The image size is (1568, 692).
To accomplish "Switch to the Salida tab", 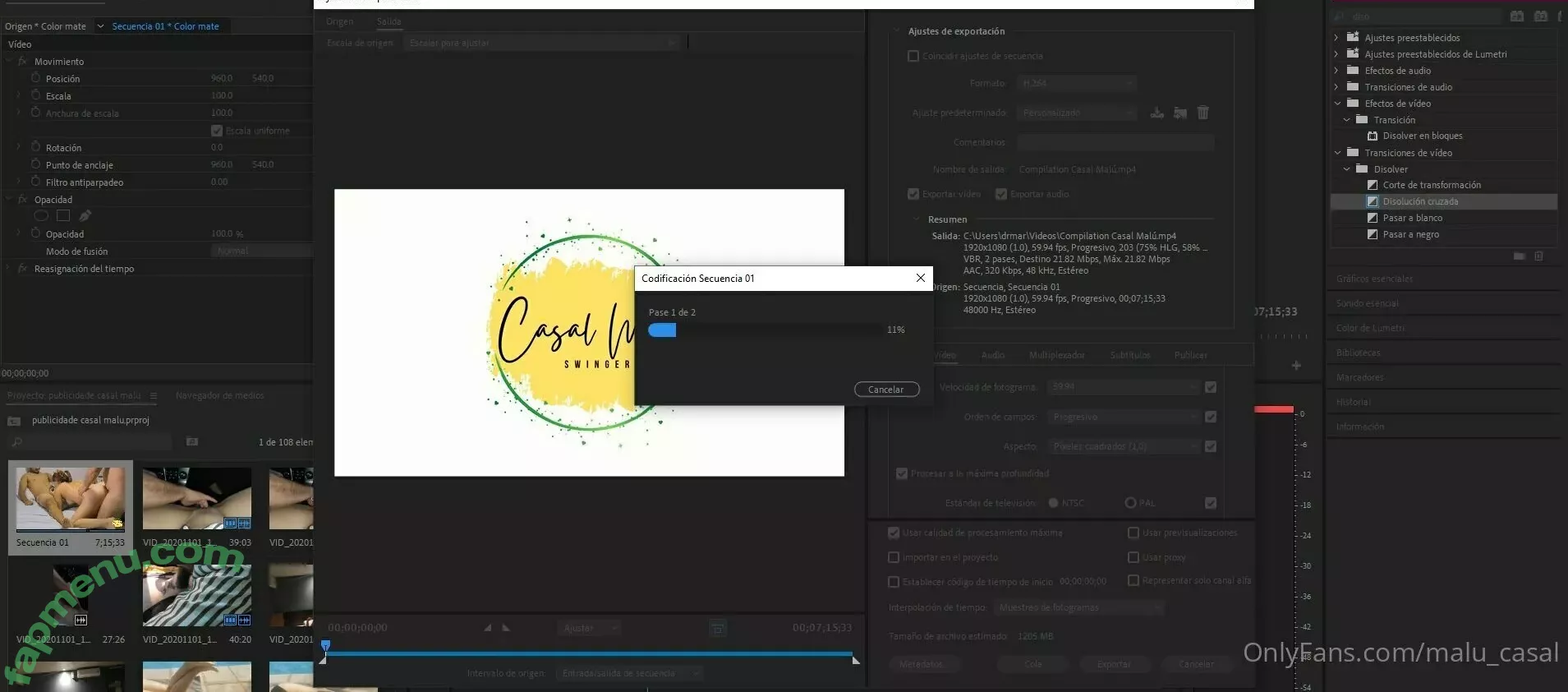I will 389,21.
